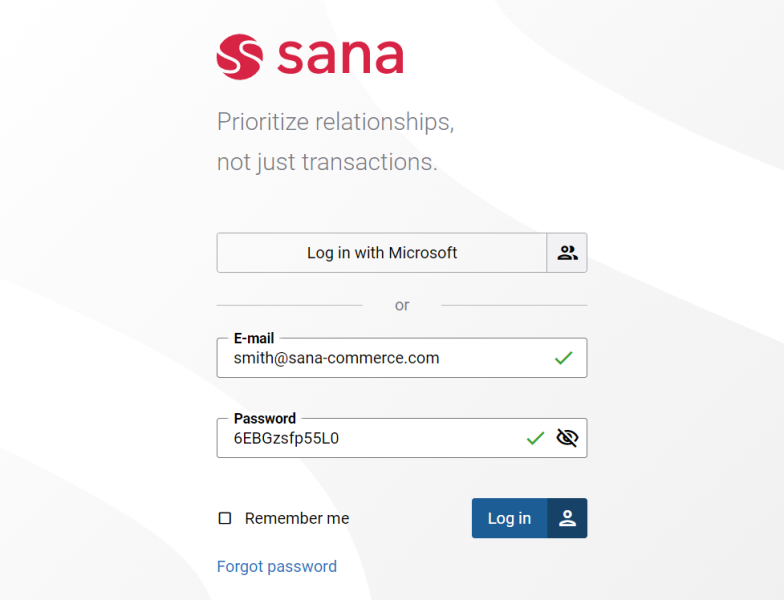The height and width of the screenshot is (600, 784).
Task: Click the green checkmark in Password field
Action: tap(536, 438)
